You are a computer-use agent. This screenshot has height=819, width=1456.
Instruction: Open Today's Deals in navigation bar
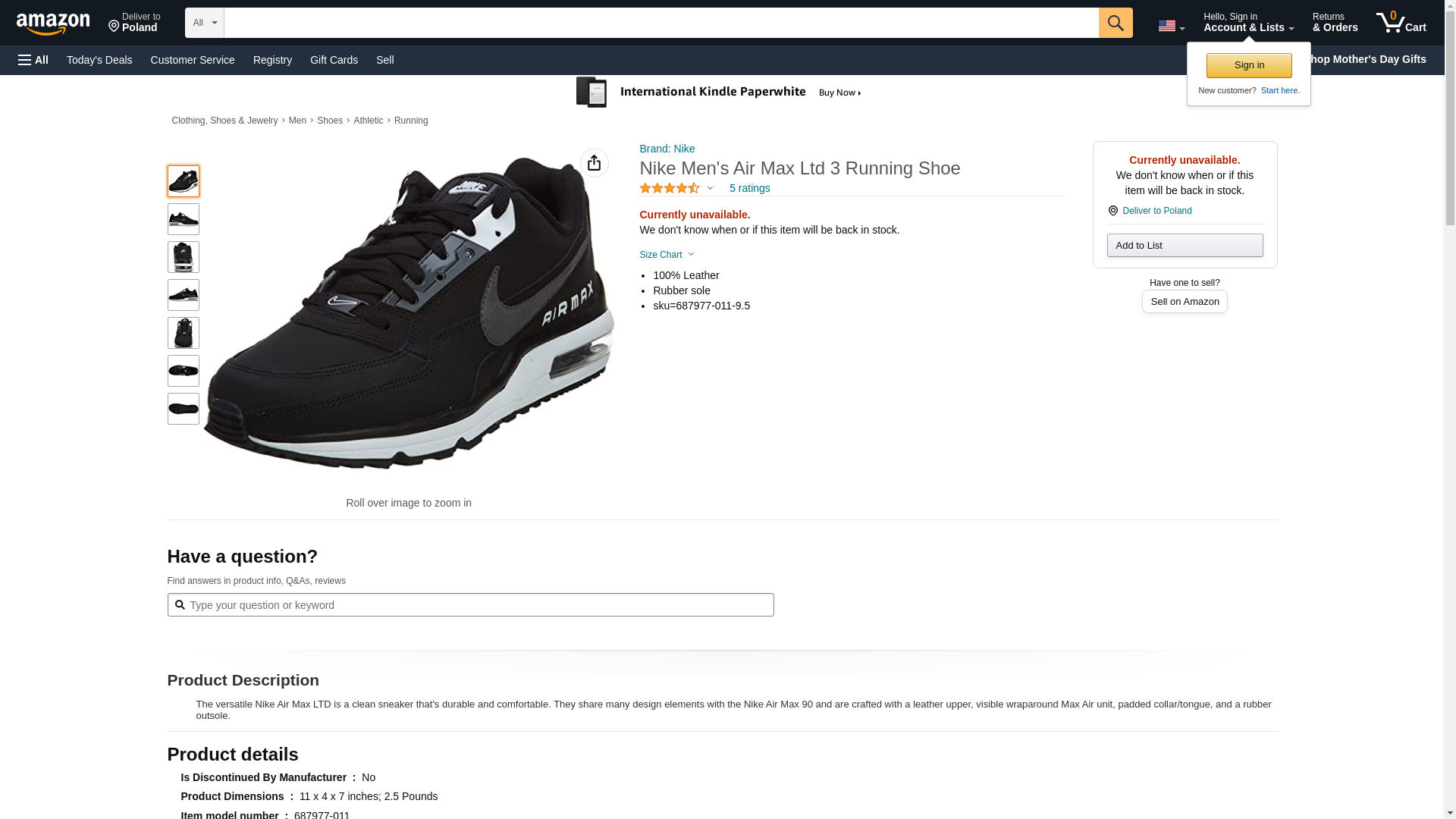point(99,60)
